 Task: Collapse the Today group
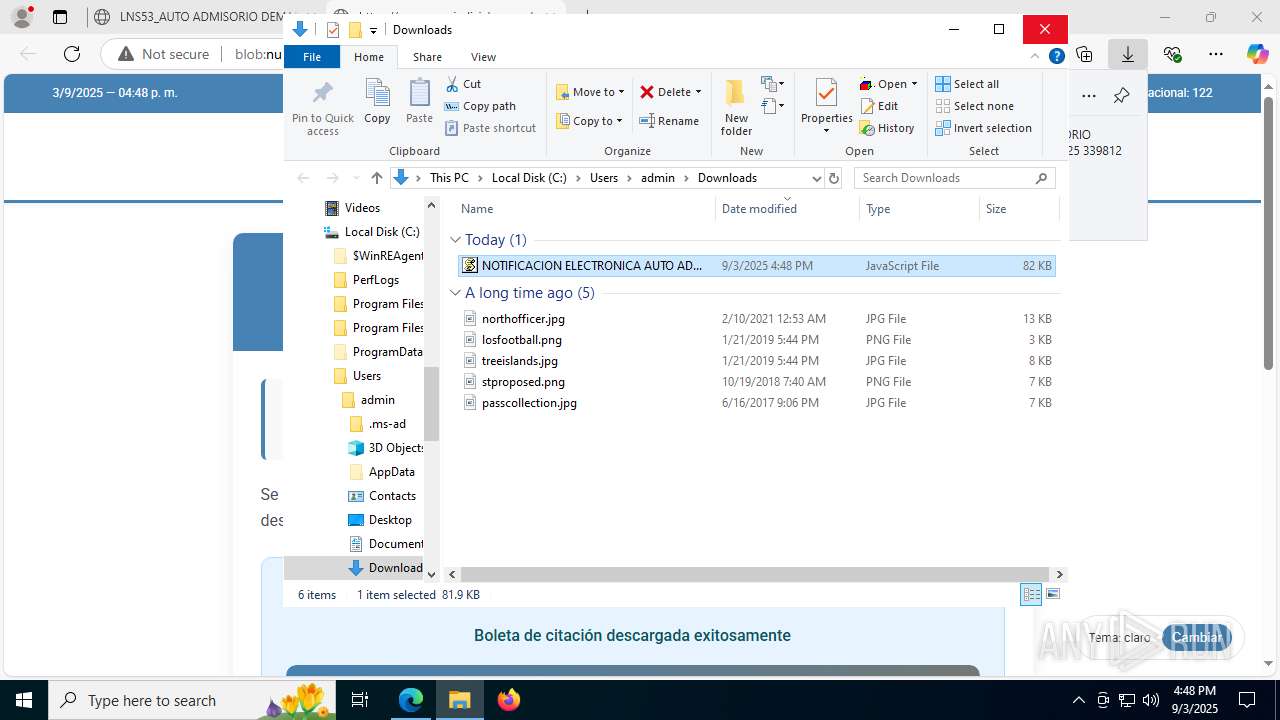tap(455, 240)
